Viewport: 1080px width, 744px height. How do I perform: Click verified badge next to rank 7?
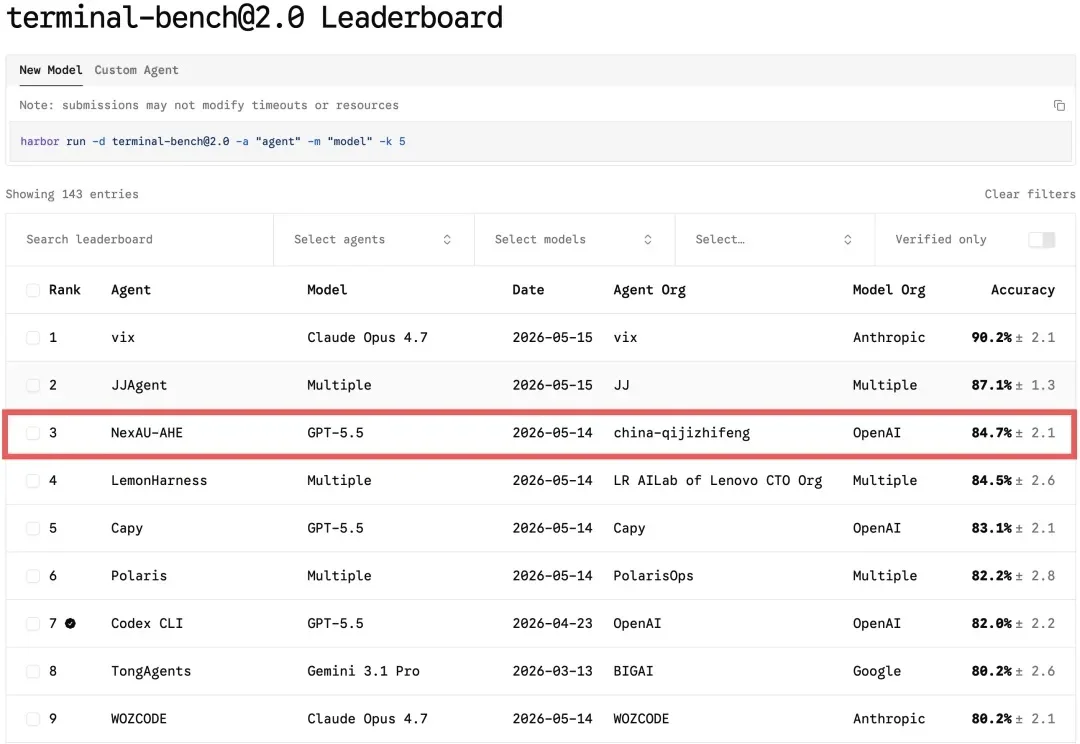[70, 623]
